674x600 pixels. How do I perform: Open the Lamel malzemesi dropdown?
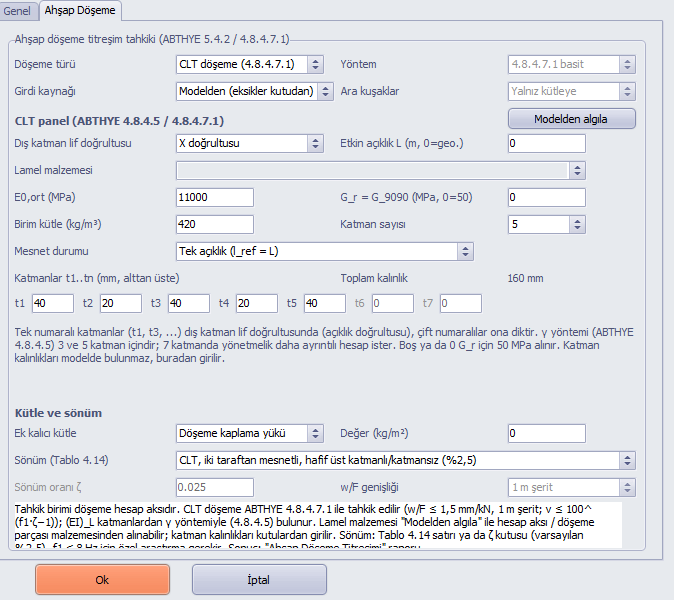click(x=380, y=171)
